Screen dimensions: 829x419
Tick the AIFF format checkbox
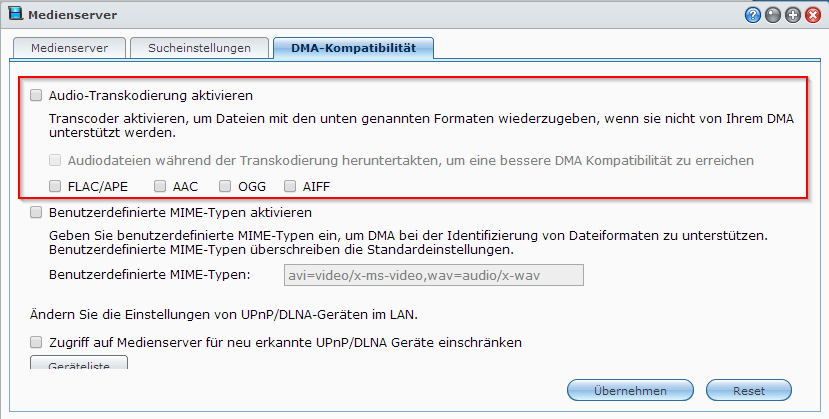[291, 186]
